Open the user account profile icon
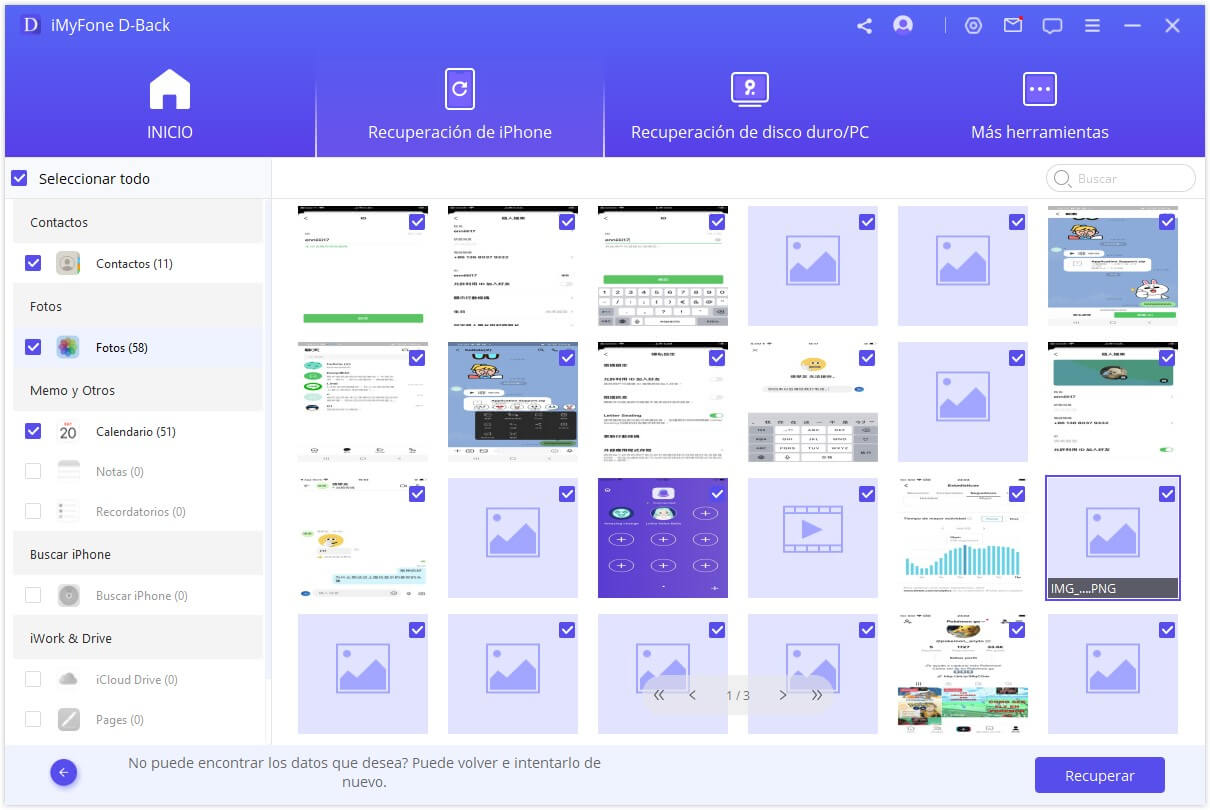 (903, 25)
